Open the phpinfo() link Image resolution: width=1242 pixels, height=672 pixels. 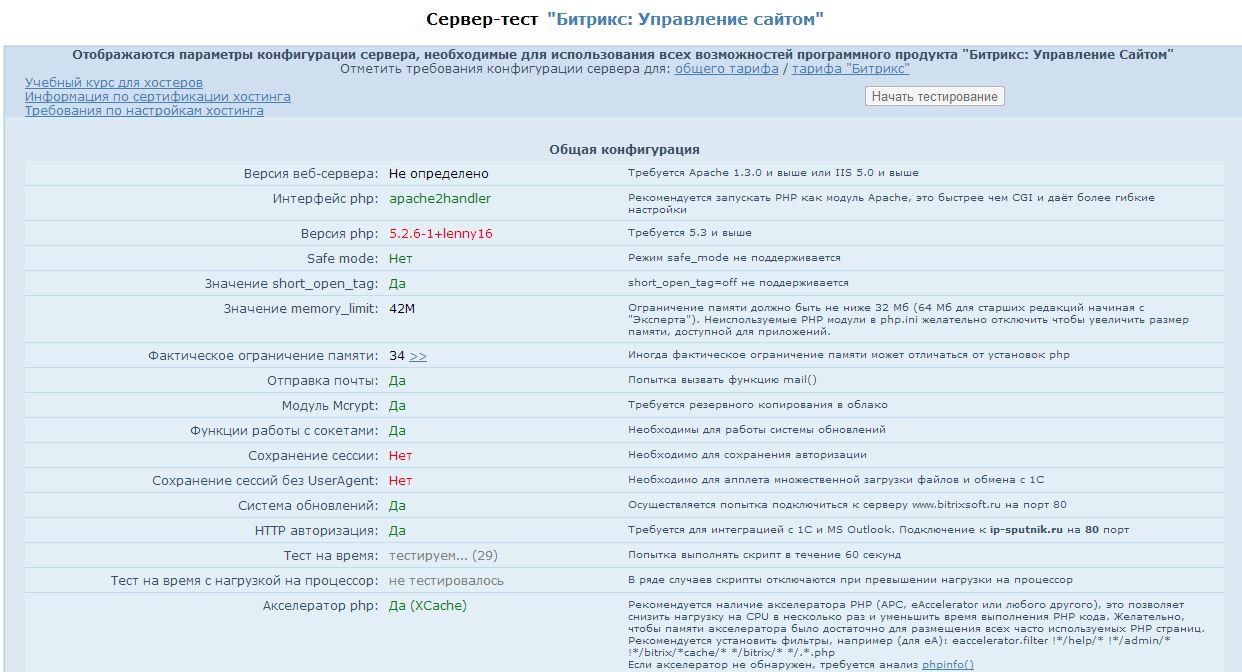947,664
